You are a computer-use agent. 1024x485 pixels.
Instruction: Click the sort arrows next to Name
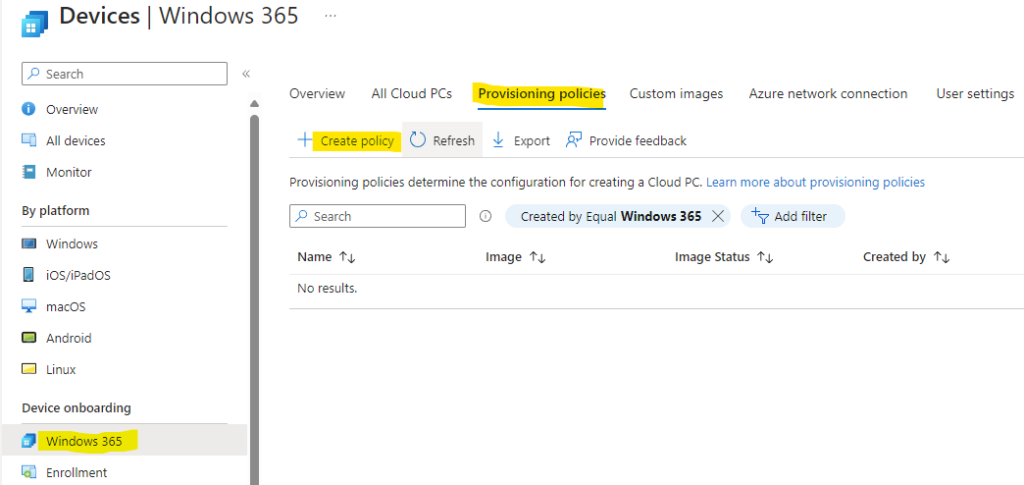pos(347,257)
